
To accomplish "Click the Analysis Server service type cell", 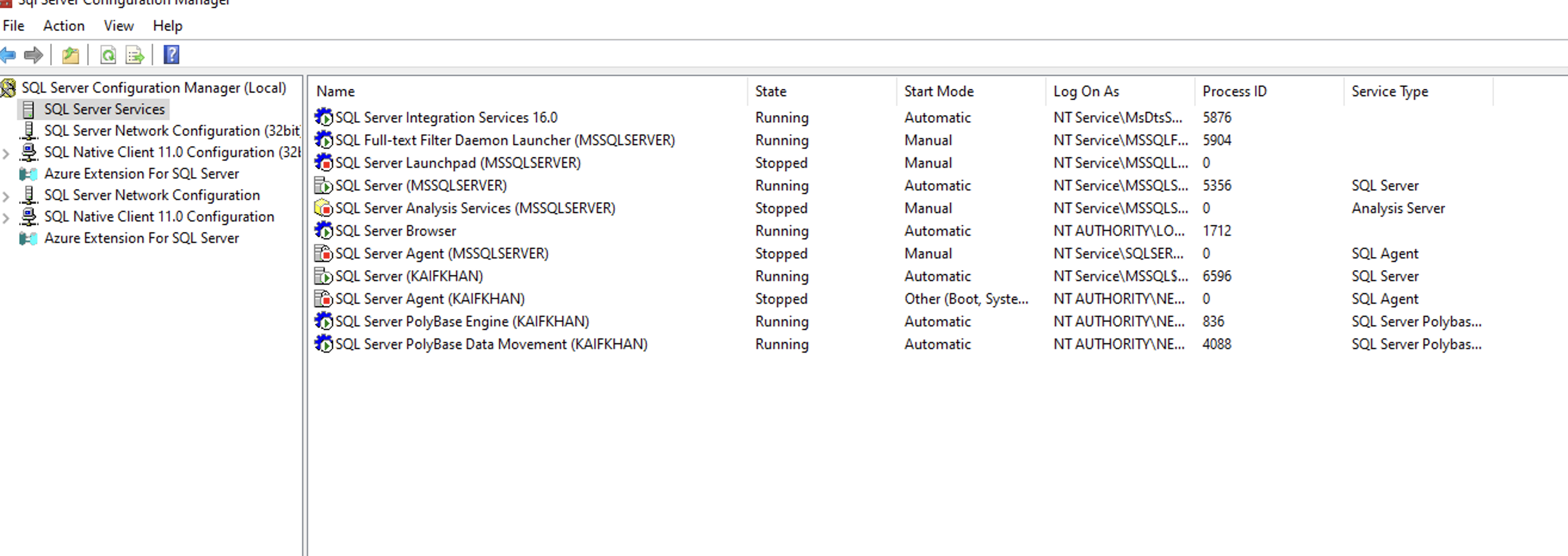I will tap(1398, 208).
